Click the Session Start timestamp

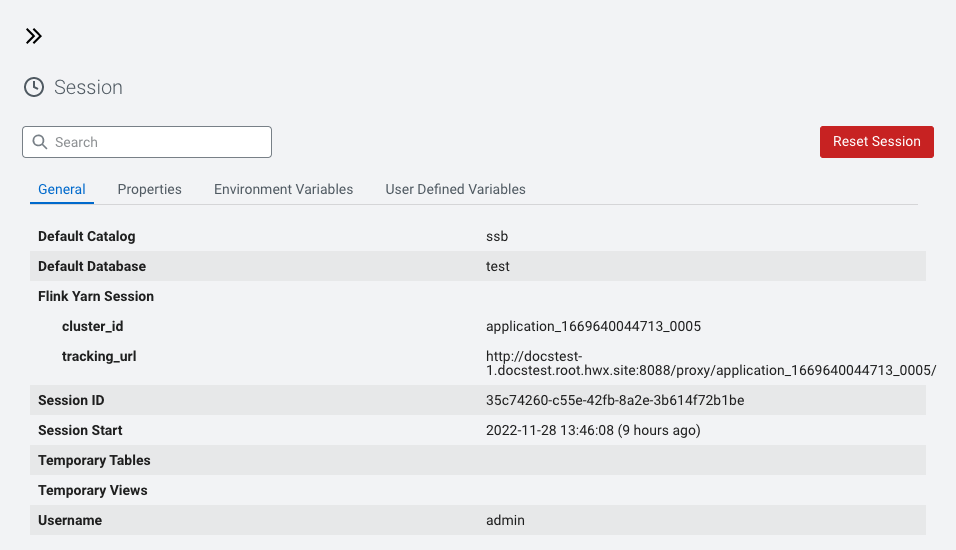tap(593, 430)
